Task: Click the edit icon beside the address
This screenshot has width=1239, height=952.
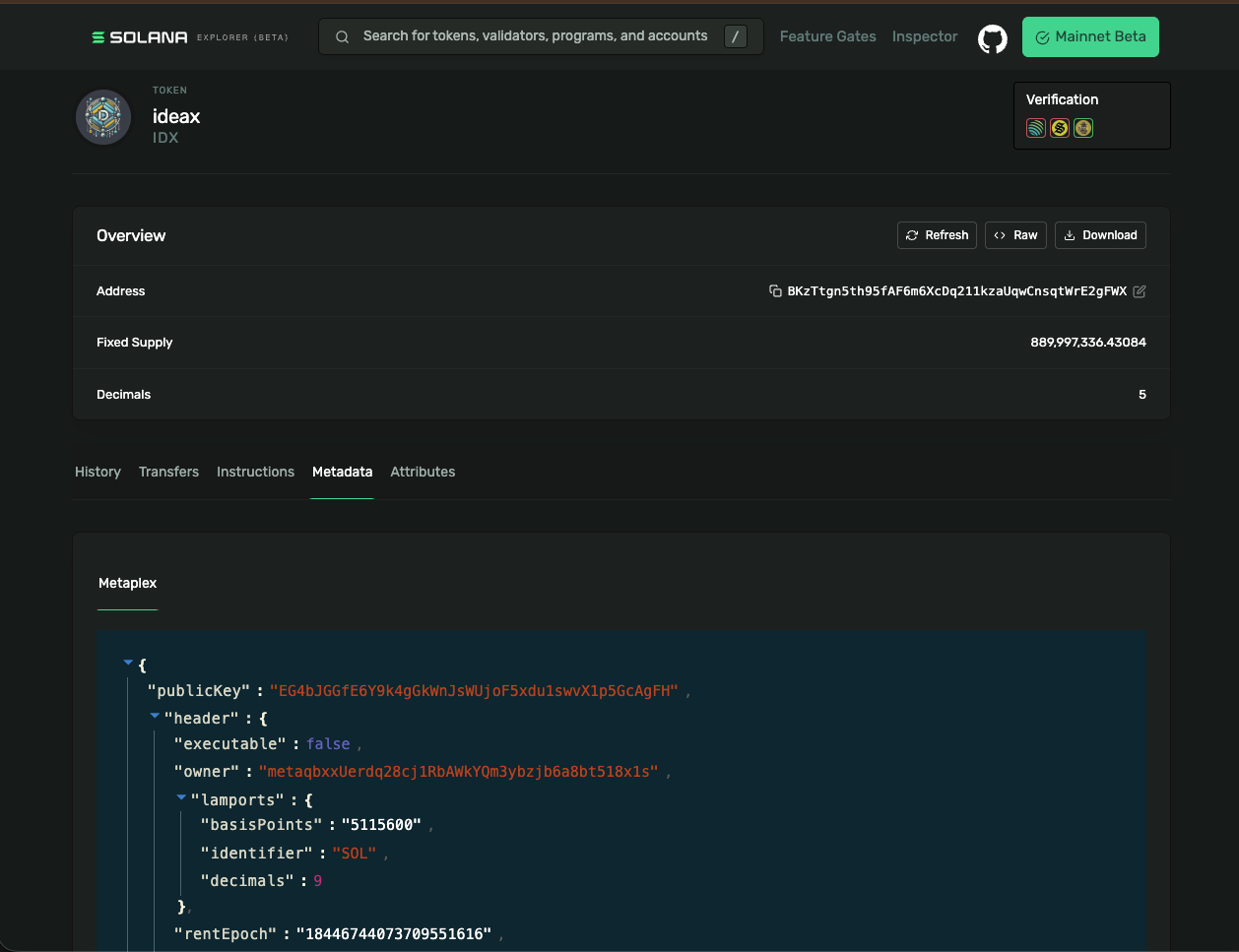Action: [x=1140, y=291]
